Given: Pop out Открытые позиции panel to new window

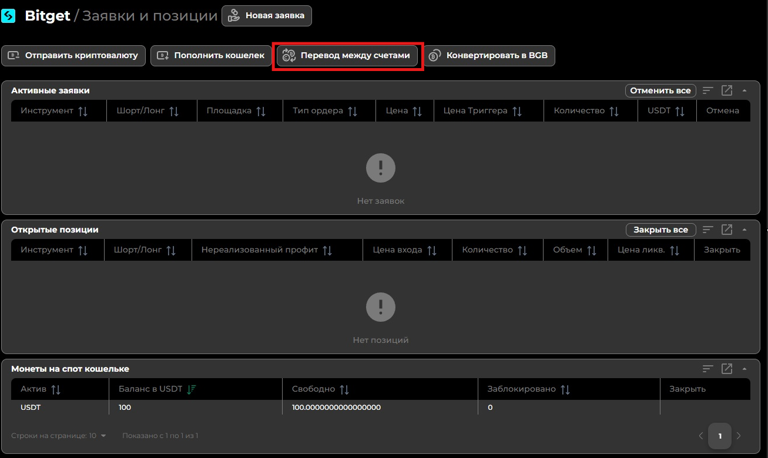Looking at the screenshot, I should pos(727,230).
